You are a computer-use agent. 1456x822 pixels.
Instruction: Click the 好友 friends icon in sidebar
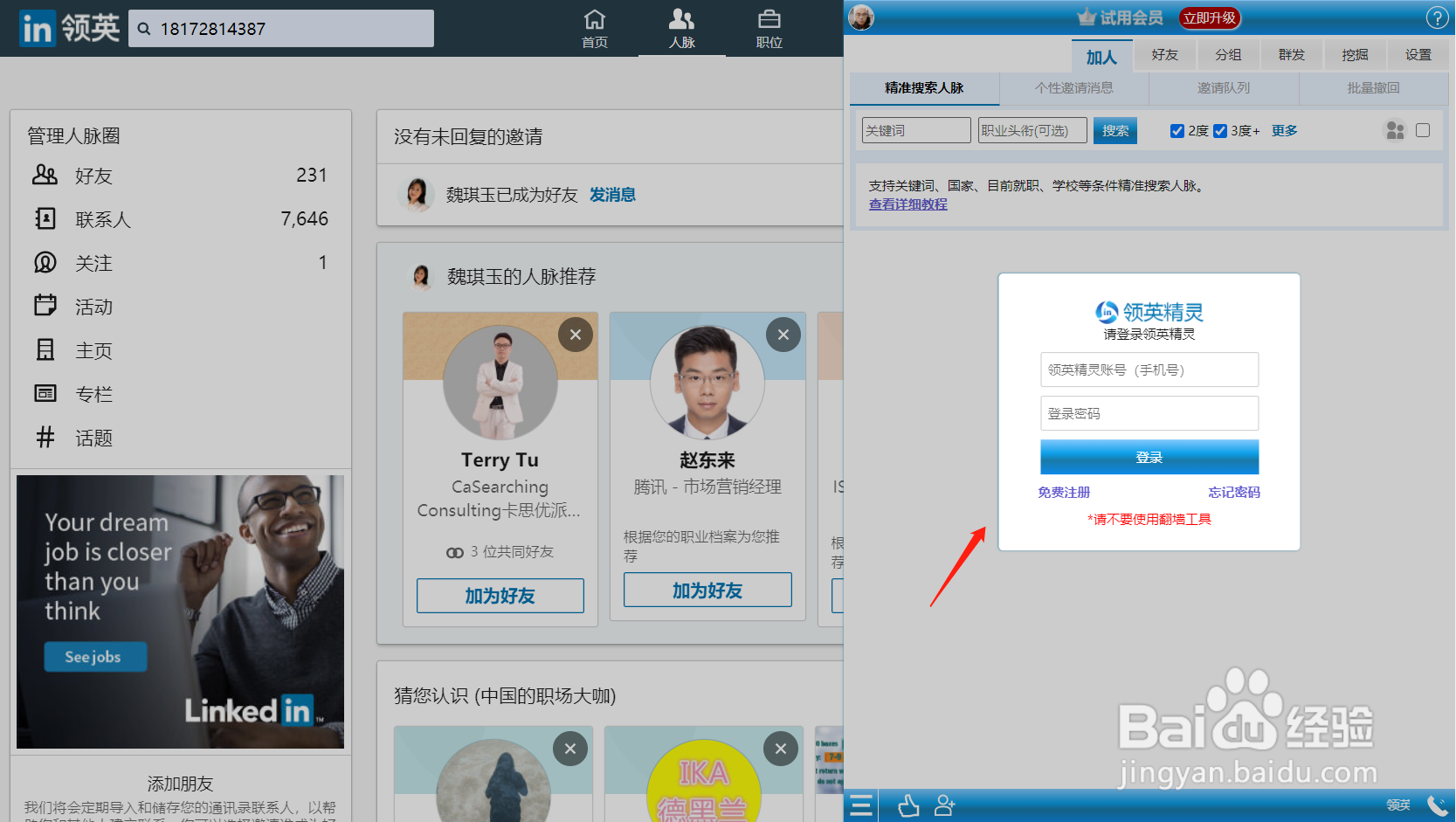[45, 175]
